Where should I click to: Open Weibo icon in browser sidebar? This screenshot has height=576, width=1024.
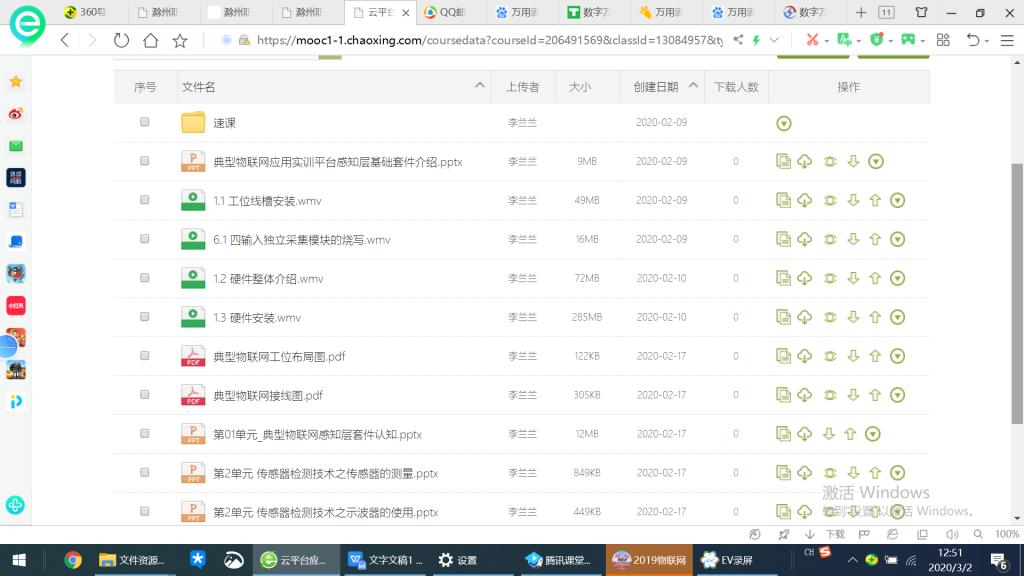click(x=16, y=114)
